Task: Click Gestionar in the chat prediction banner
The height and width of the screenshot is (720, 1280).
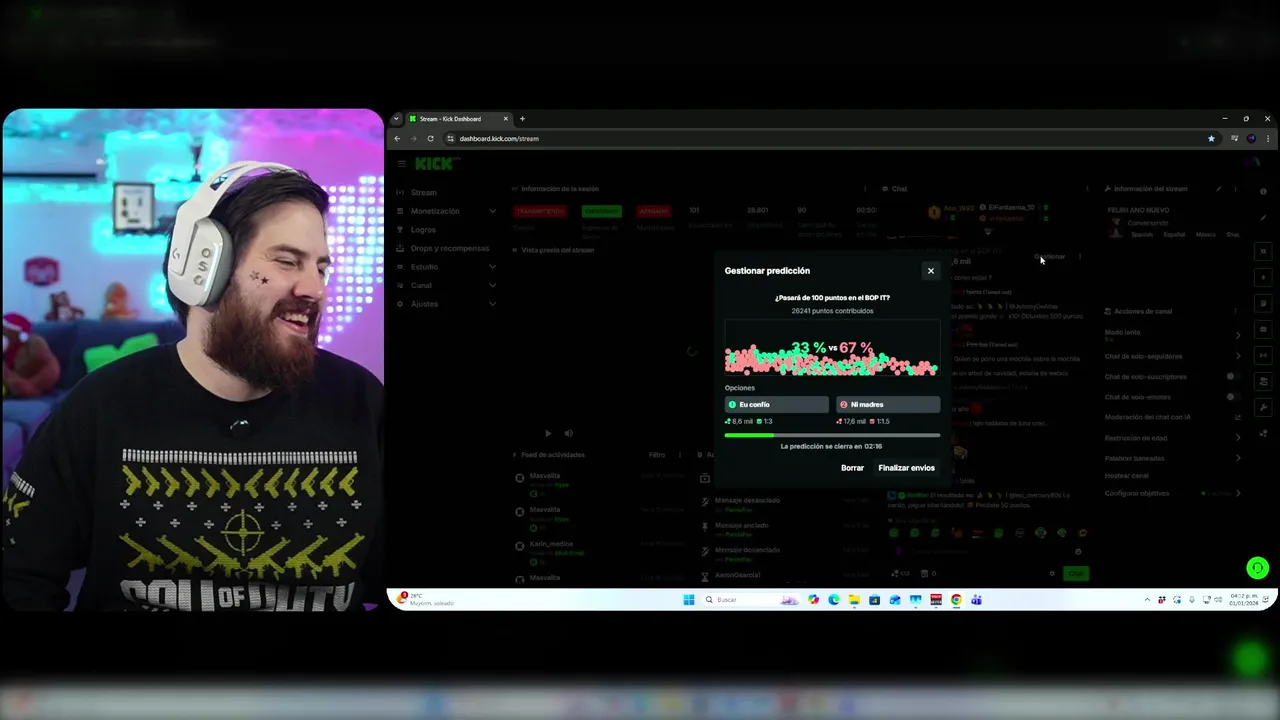Action: pyautogui.click(x=1050, y=257)
